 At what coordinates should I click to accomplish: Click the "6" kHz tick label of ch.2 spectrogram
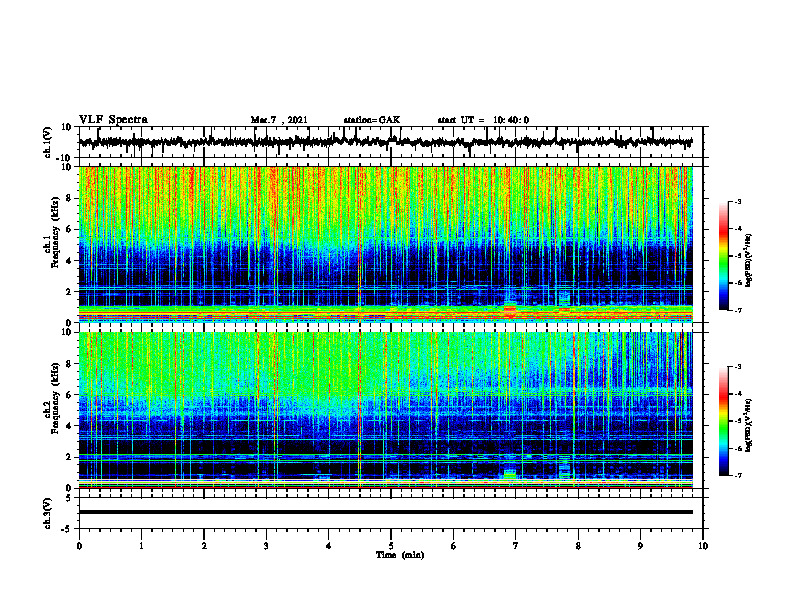69,395
